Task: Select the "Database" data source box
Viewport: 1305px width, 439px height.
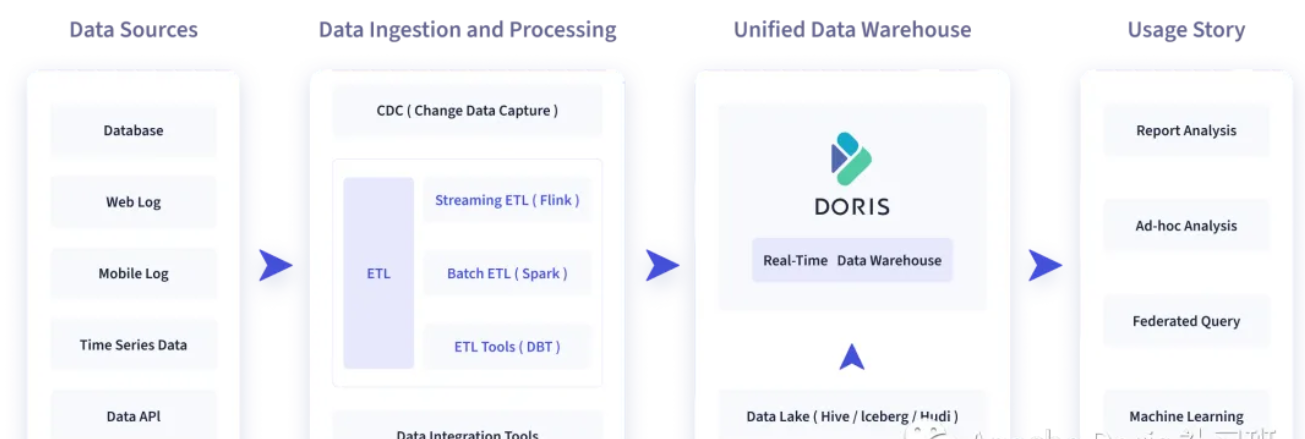Action: (x=133, y=131)
